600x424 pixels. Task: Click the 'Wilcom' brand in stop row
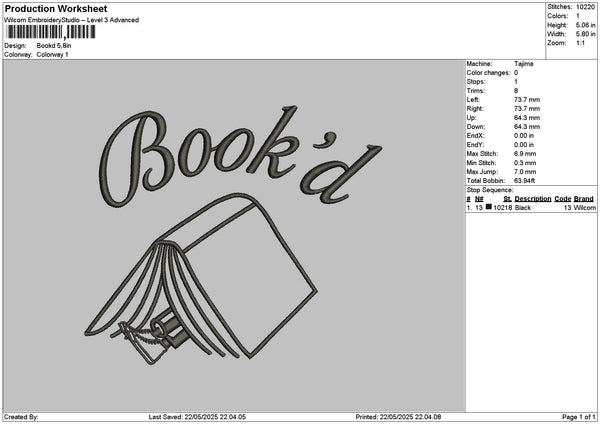pos(585,208)
